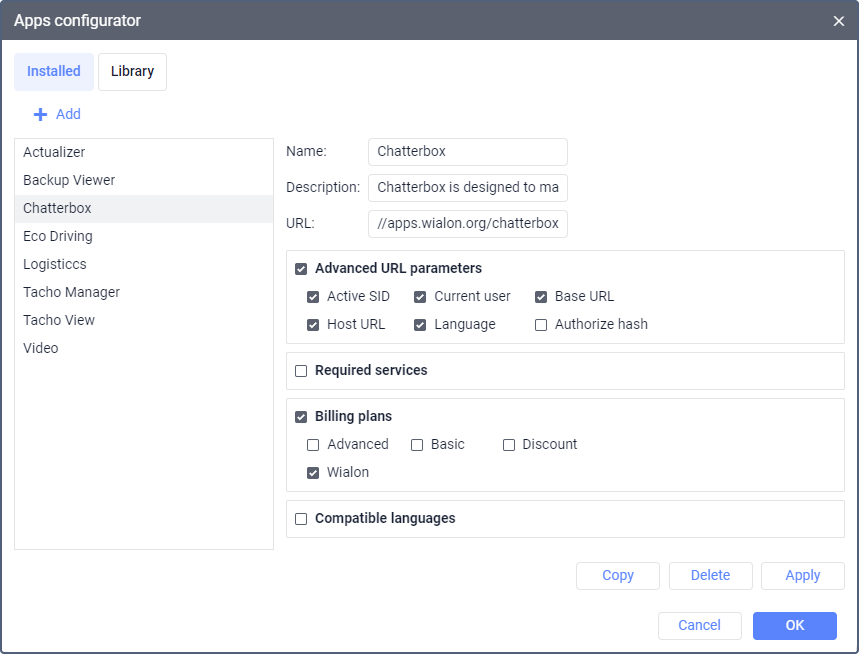The height and width of the screenshot is (654, 859).
Task: Enable the Authorize hash option
Action: pyautogui.click(x=541, y=325)
